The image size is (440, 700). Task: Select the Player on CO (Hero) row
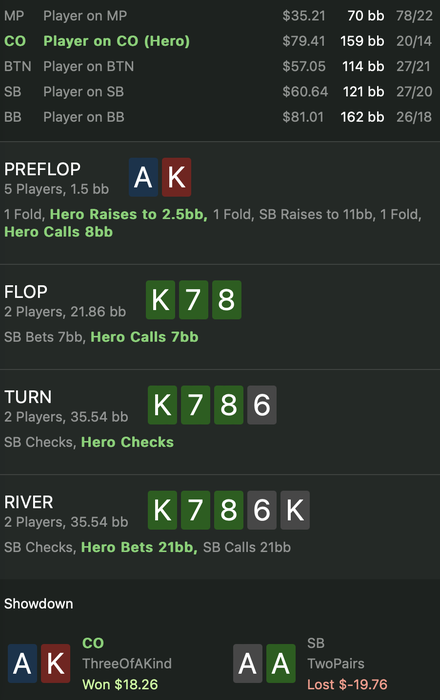pos(219,41)
